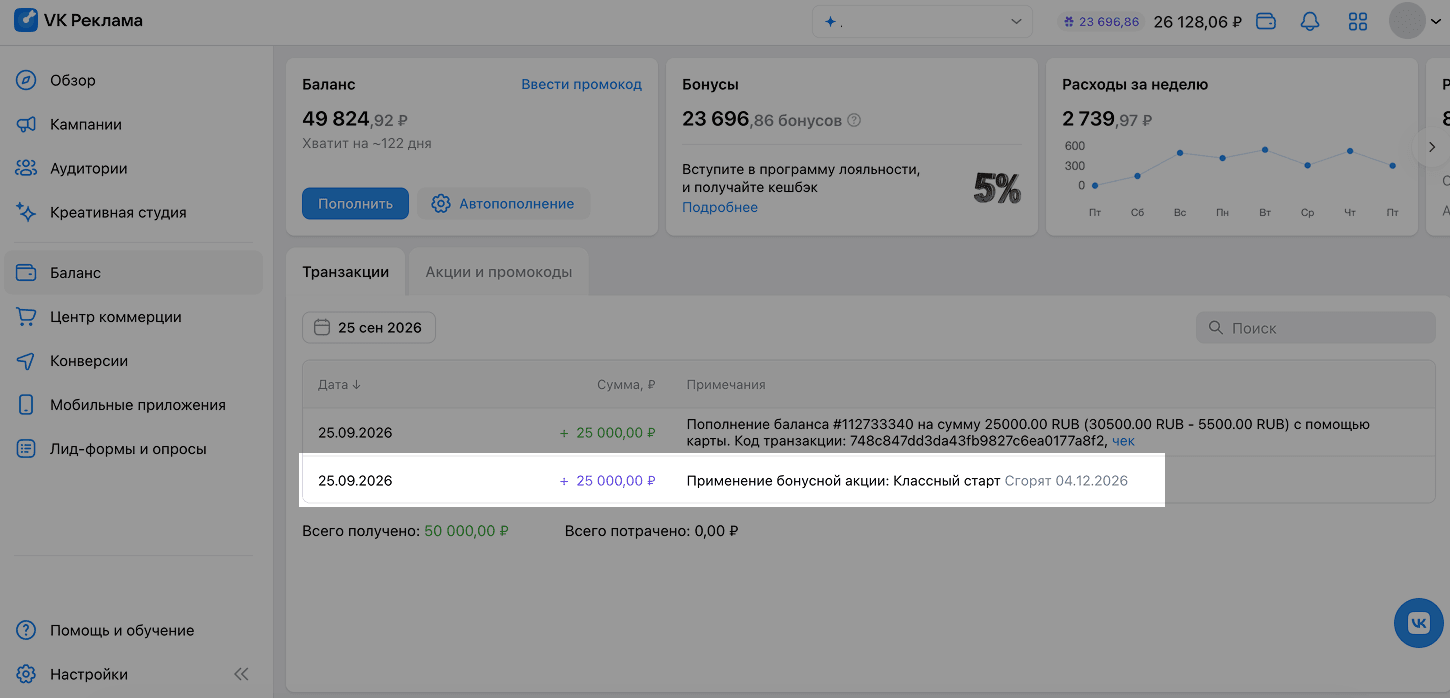
Task: Click the VK Реклама logo icon
Action: (26, 21)
